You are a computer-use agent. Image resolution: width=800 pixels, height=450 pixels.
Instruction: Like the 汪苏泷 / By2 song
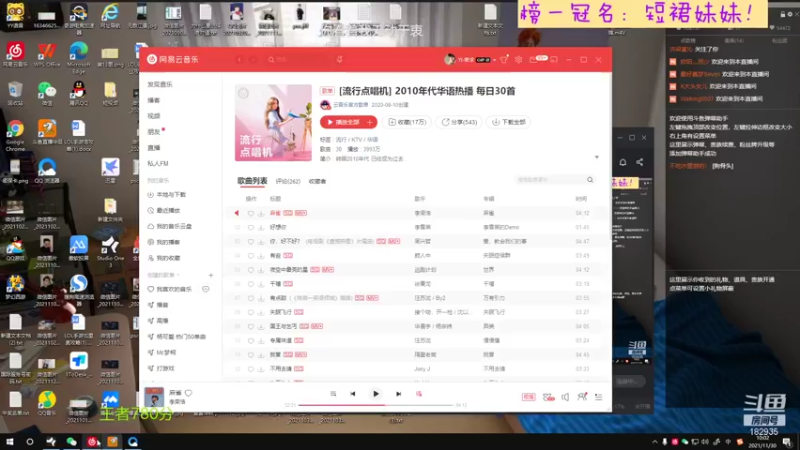pyautogui.click(x=251, y=298)
